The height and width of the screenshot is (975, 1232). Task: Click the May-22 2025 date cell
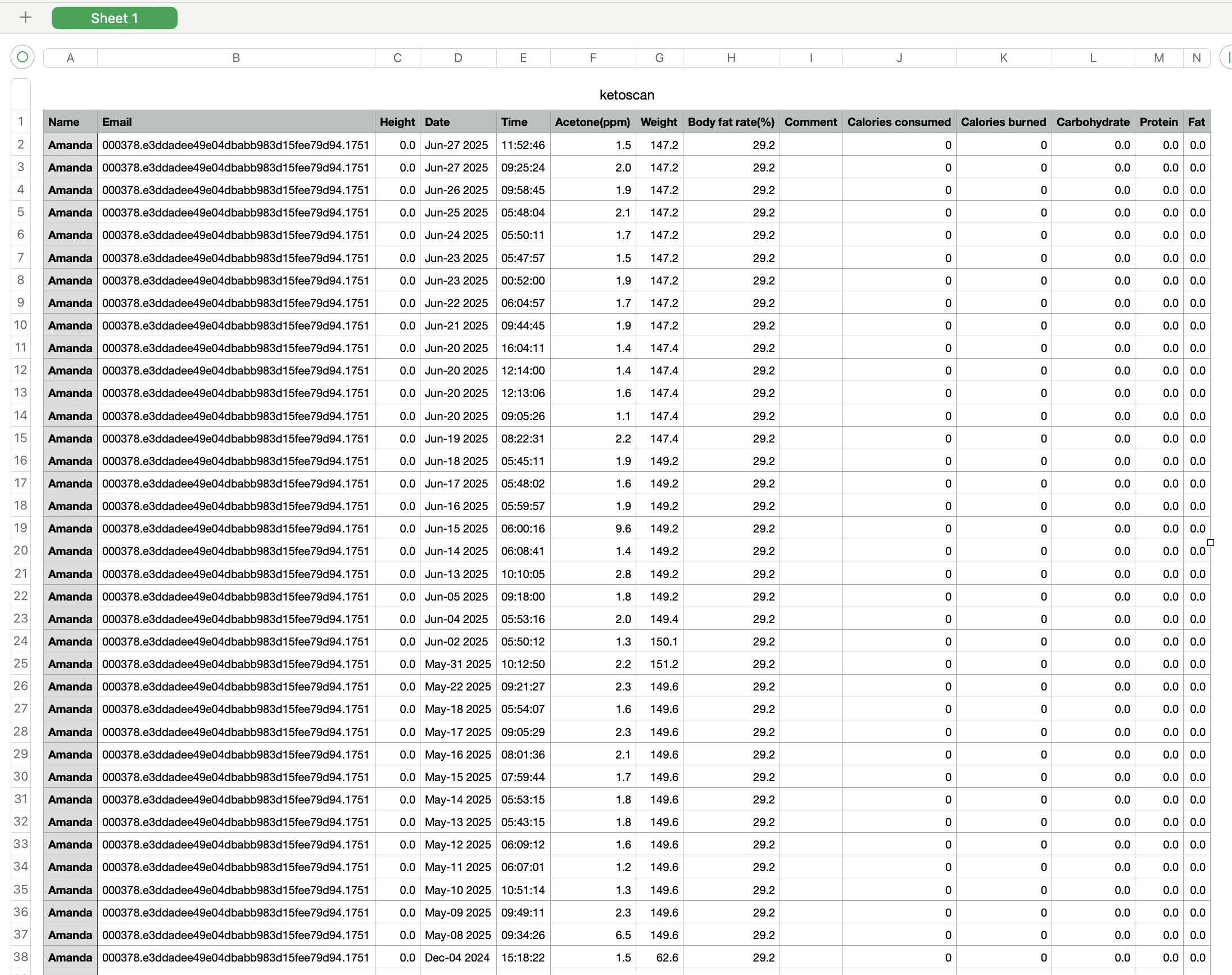tap(458, 687)
